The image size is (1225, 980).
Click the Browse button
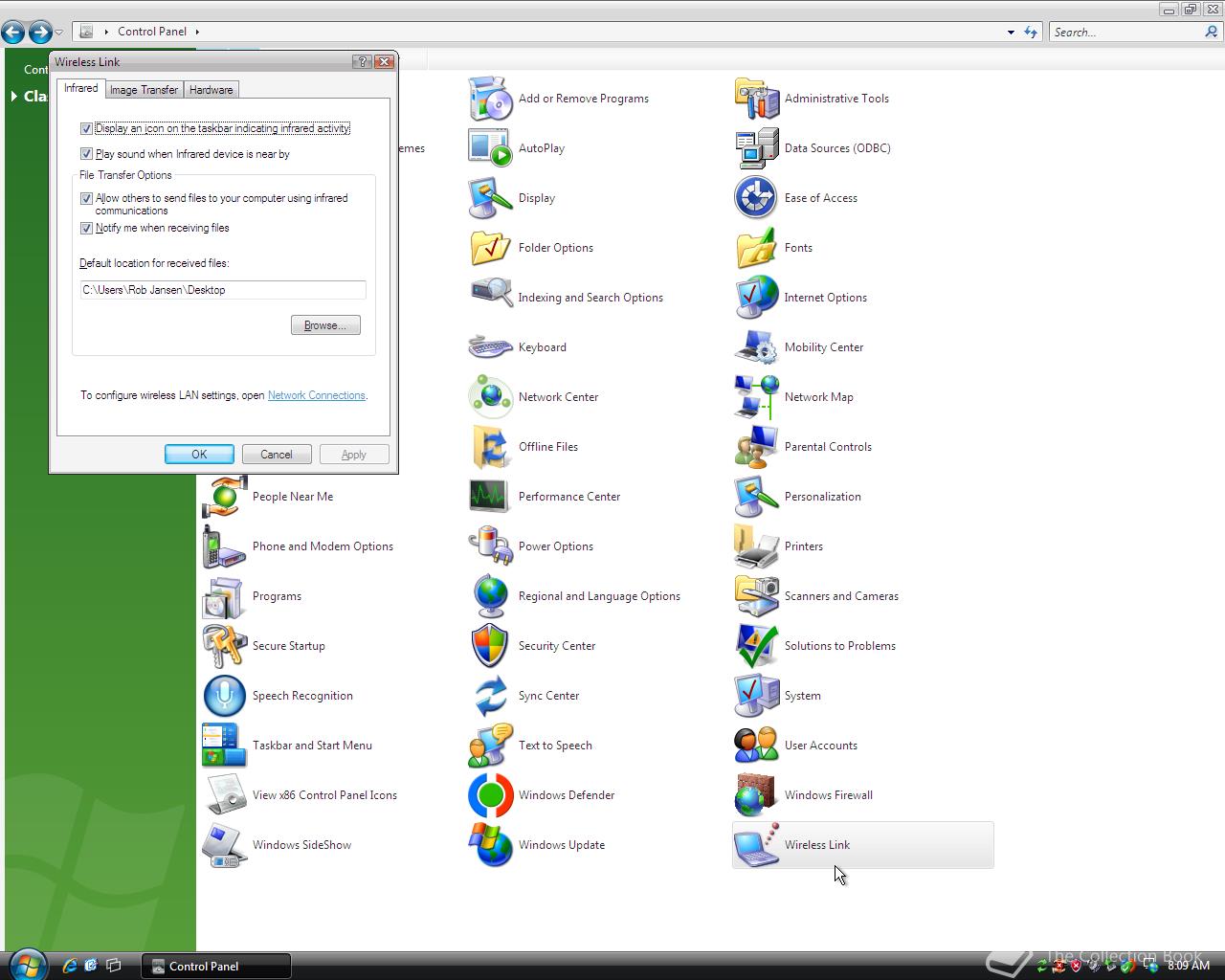(325, 325)
